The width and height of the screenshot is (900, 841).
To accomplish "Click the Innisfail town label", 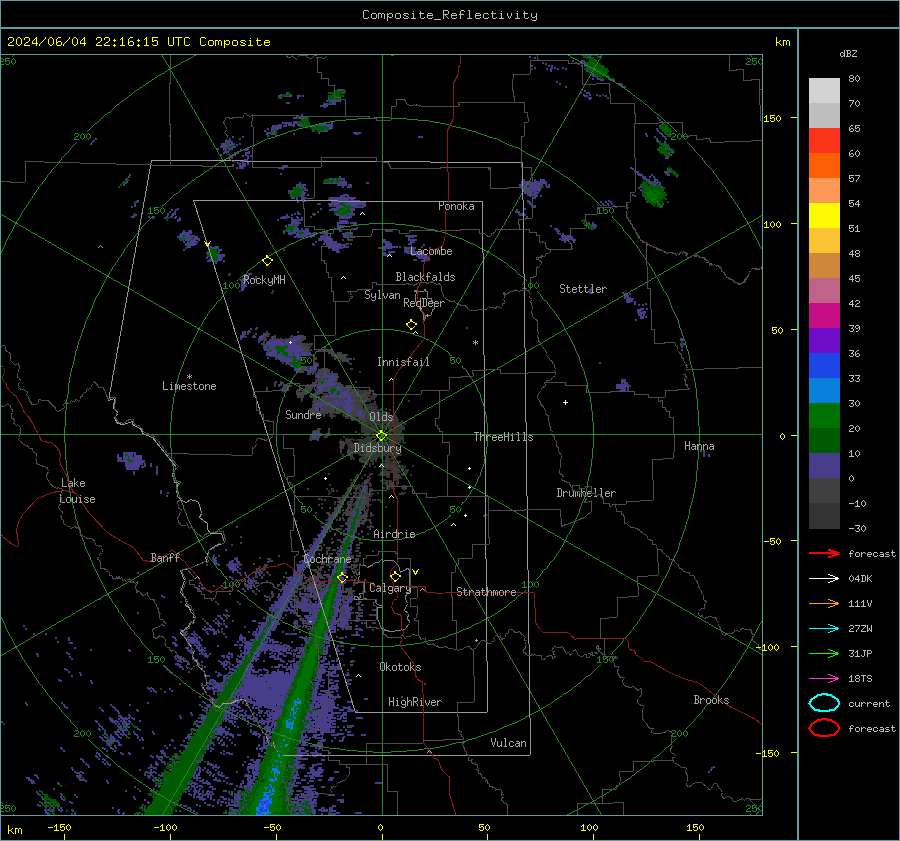I will [x=403, y=362].
